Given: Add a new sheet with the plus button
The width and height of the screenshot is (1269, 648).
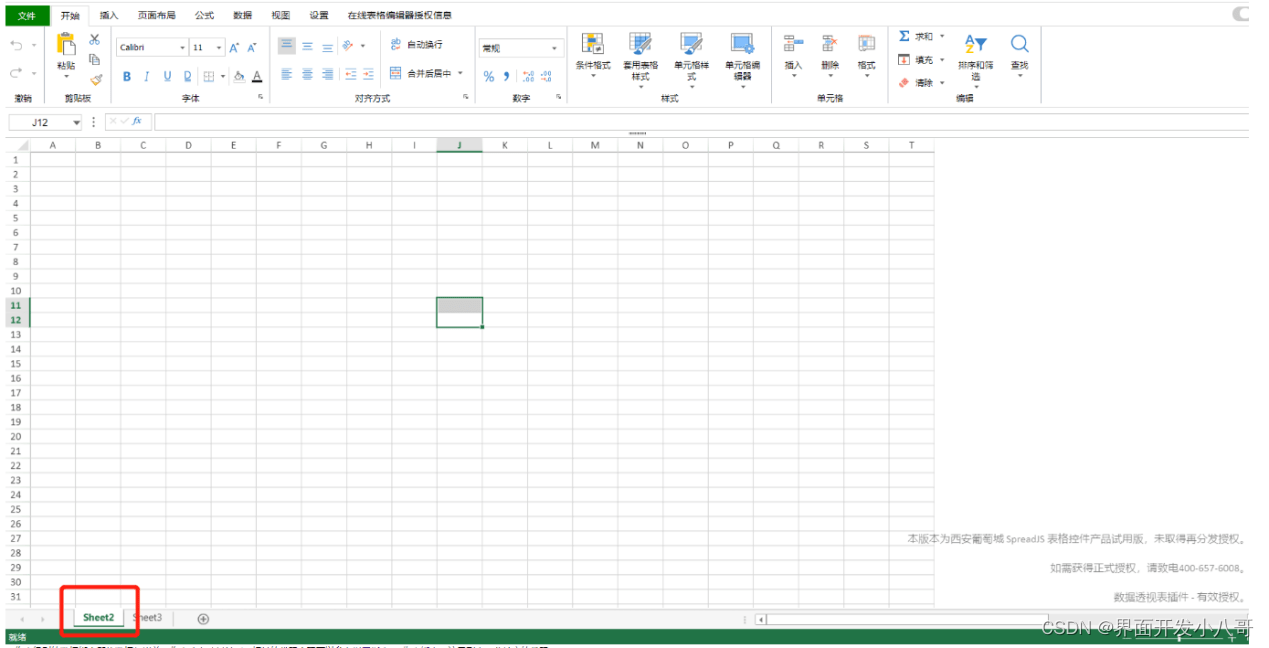Looking at the screenshot, I should coord(203,618).
